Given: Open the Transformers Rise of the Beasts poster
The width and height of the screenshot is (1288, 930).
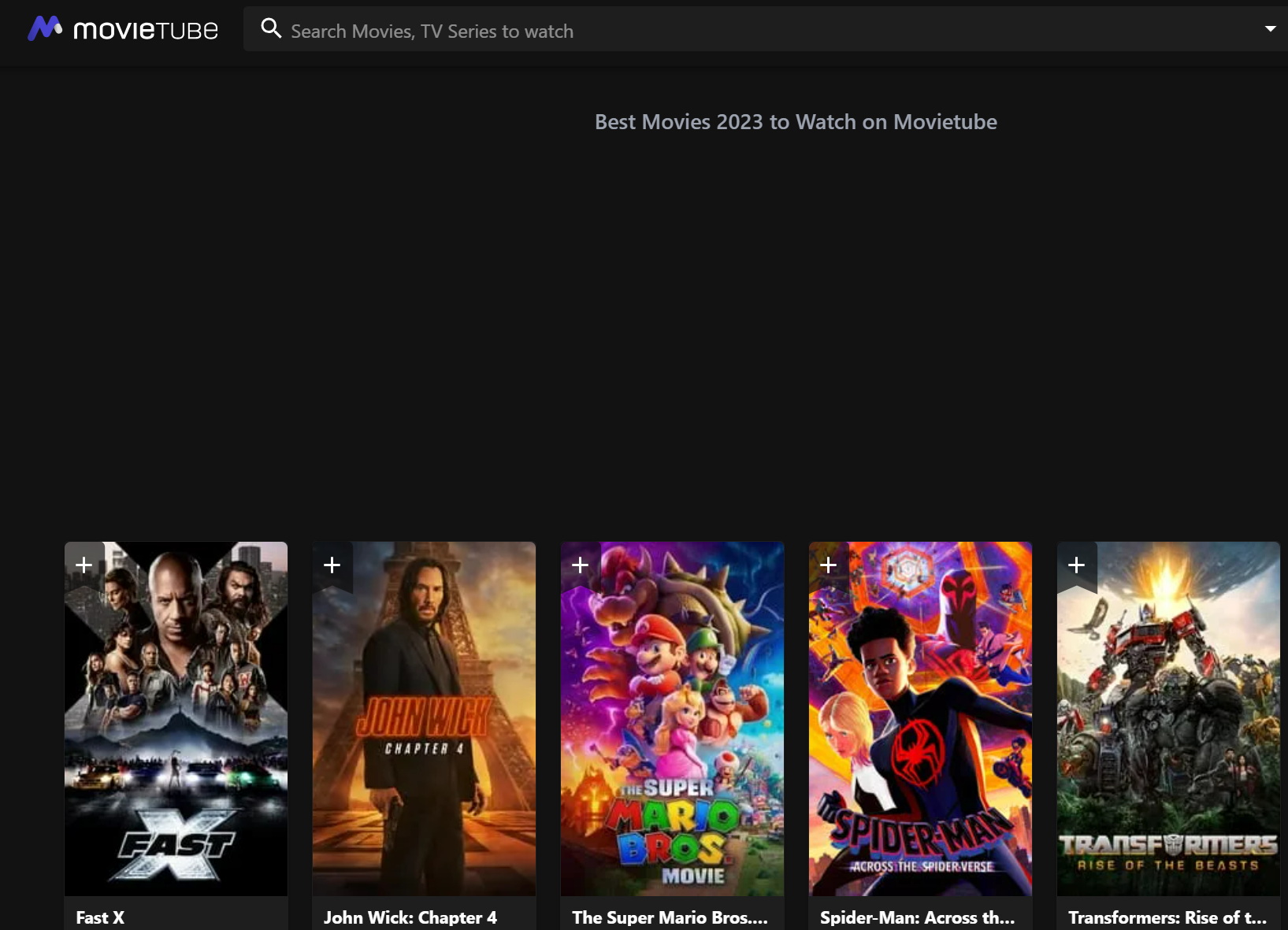Looking at the screenshot, I should pyautogui.click(x=1168, y=718).
